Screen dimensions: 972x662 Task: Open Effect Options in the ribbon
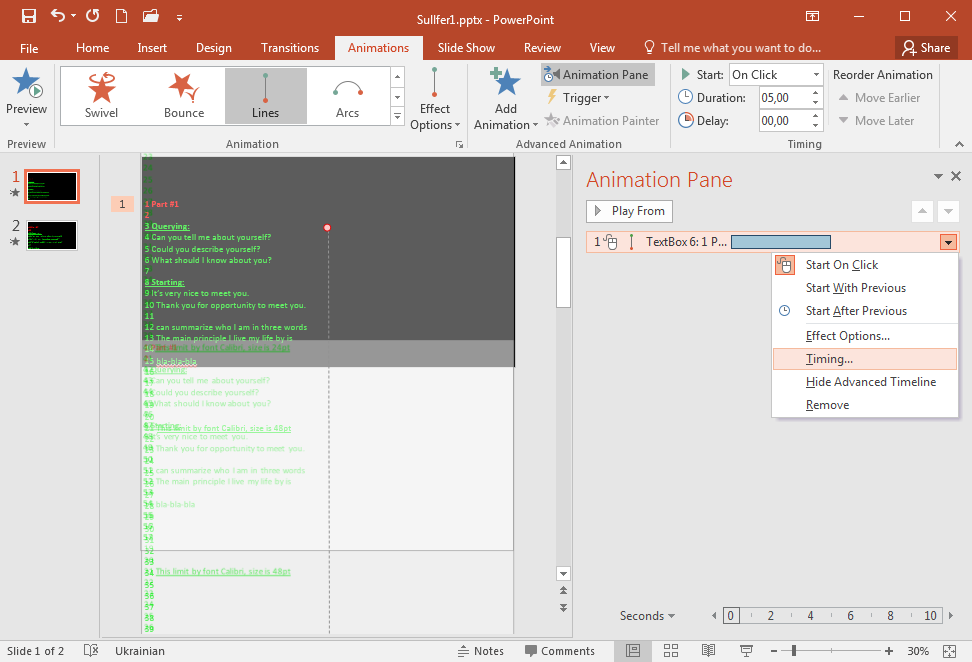point(435,99)
